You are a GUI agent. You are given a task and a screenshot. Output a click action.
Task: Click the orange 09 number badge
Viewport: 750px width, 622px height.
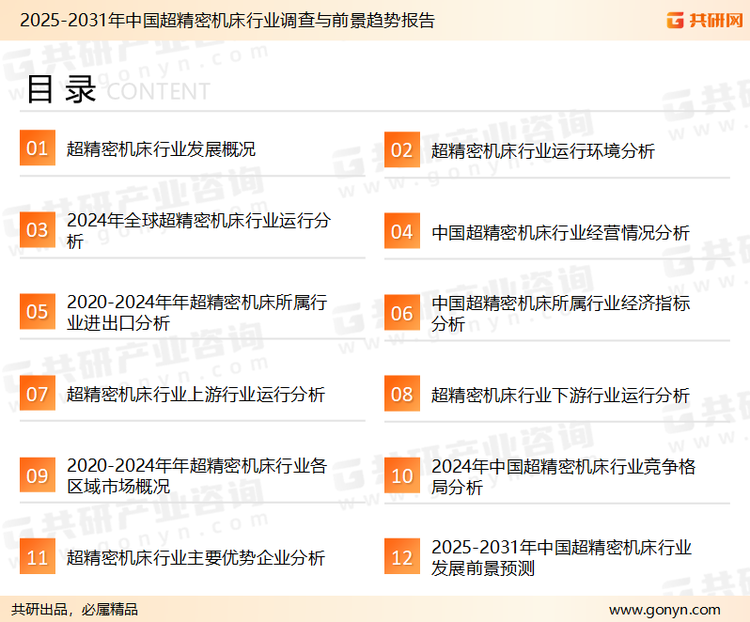click(x=37, y=475)
